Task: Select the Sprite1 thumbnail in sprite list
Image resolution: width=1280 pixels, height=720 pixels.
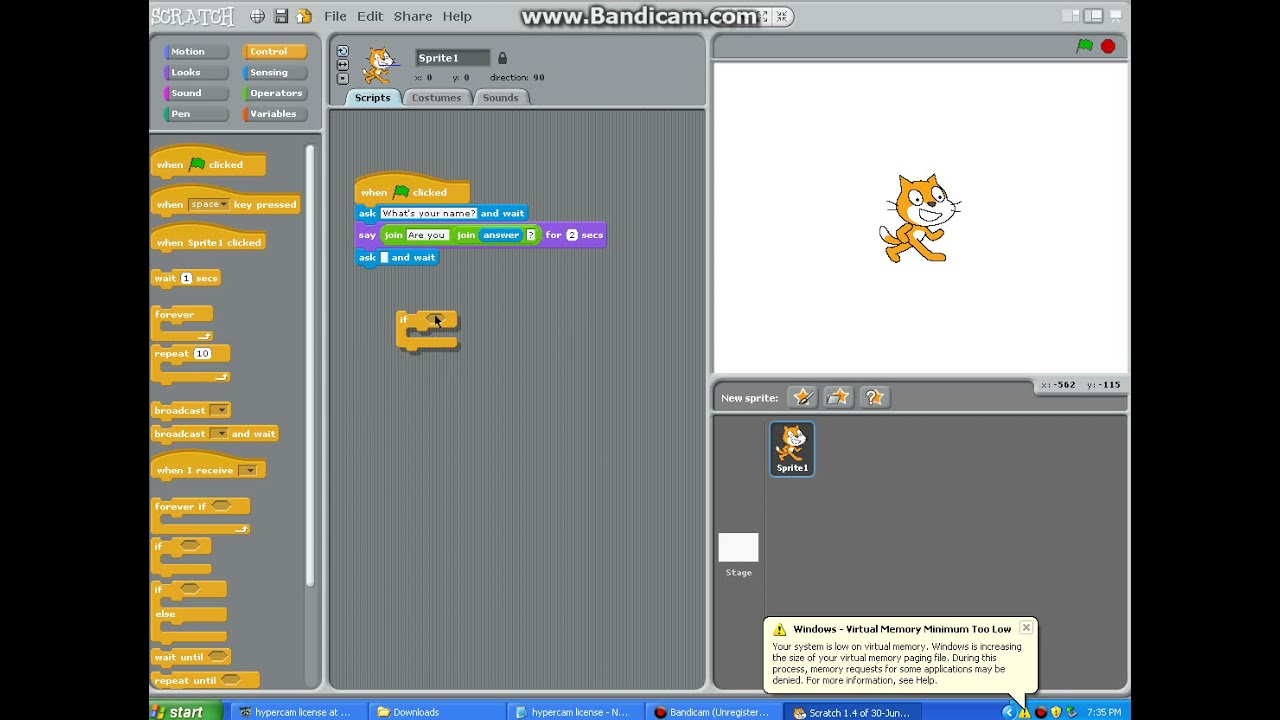Action: tap(792, 448)
